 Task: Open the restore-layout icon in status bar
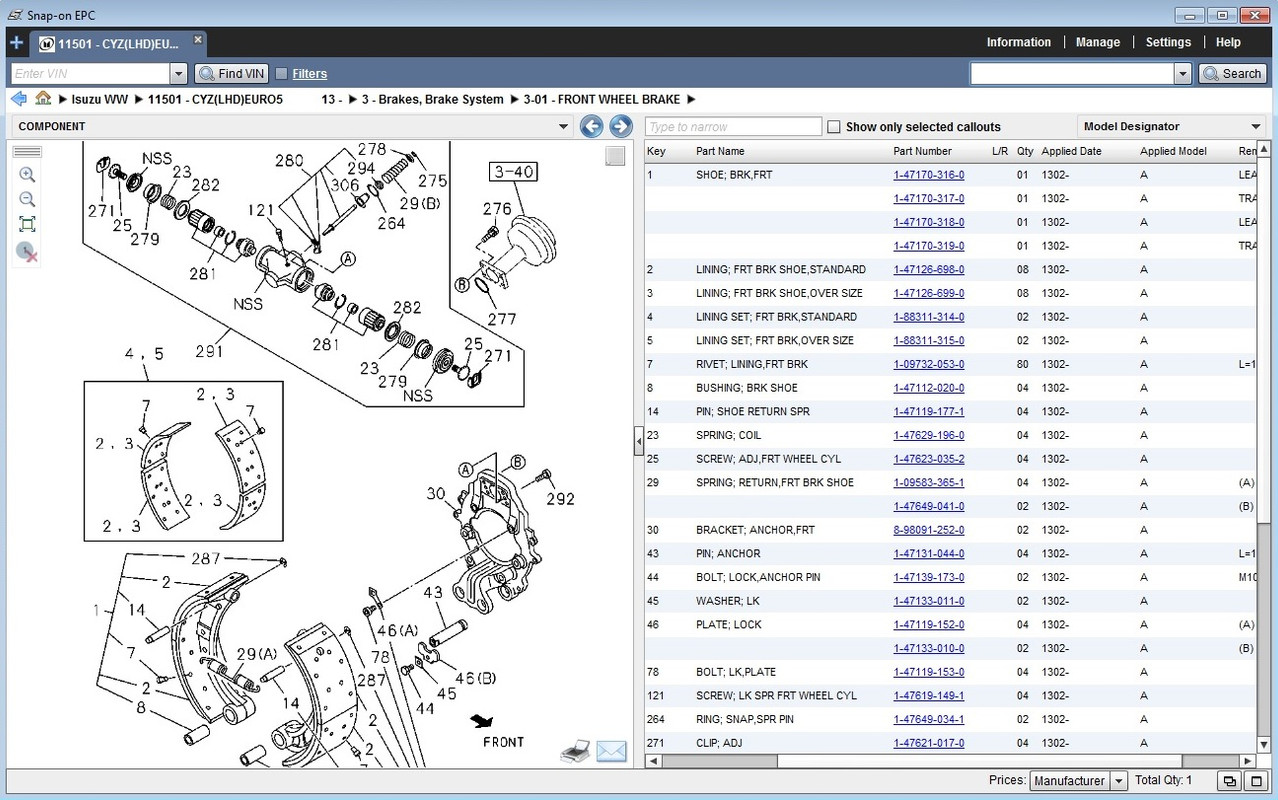[x=1229, y=781]
